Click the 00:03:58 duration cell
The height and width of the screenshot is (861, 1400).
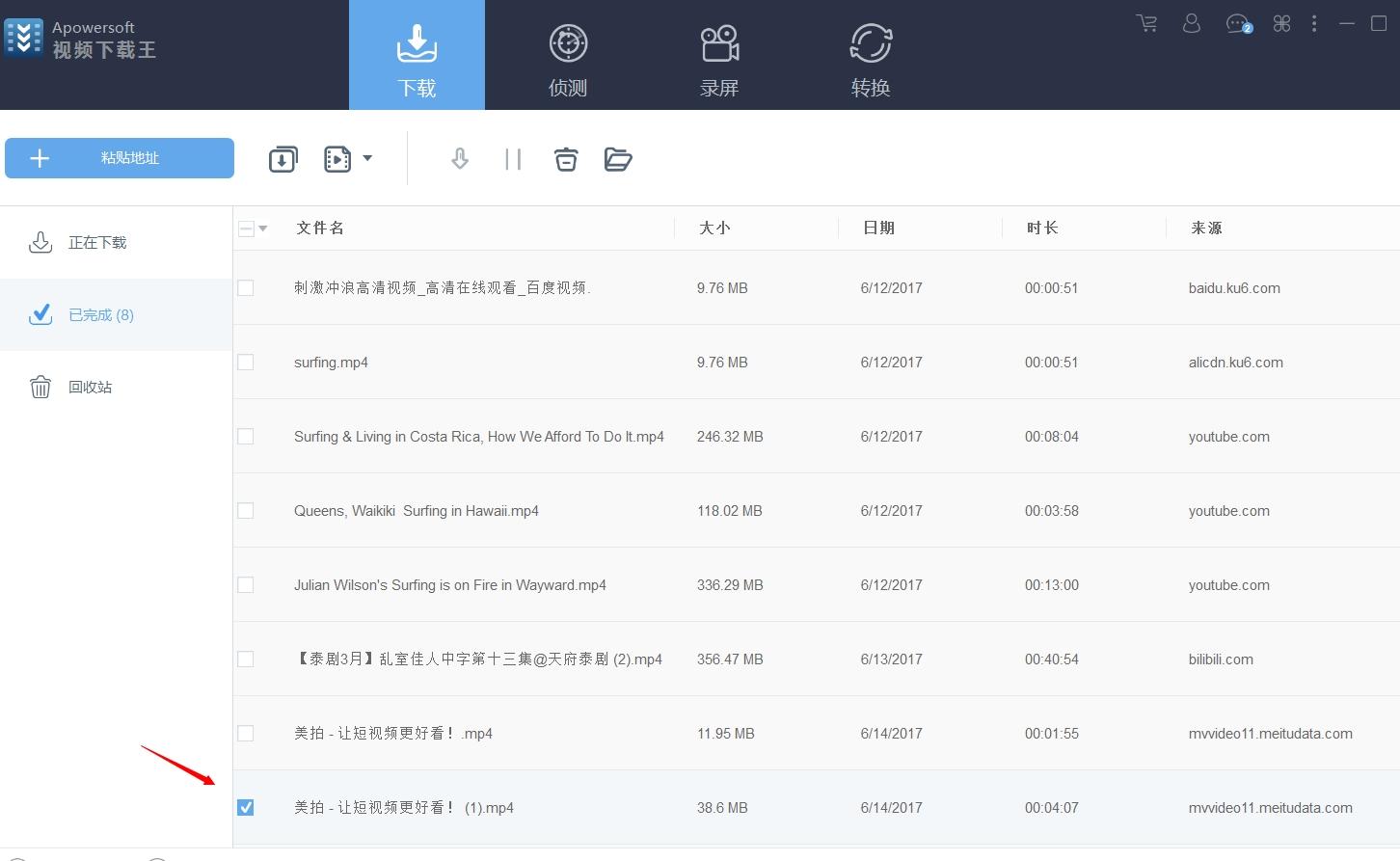point(1052,511)
